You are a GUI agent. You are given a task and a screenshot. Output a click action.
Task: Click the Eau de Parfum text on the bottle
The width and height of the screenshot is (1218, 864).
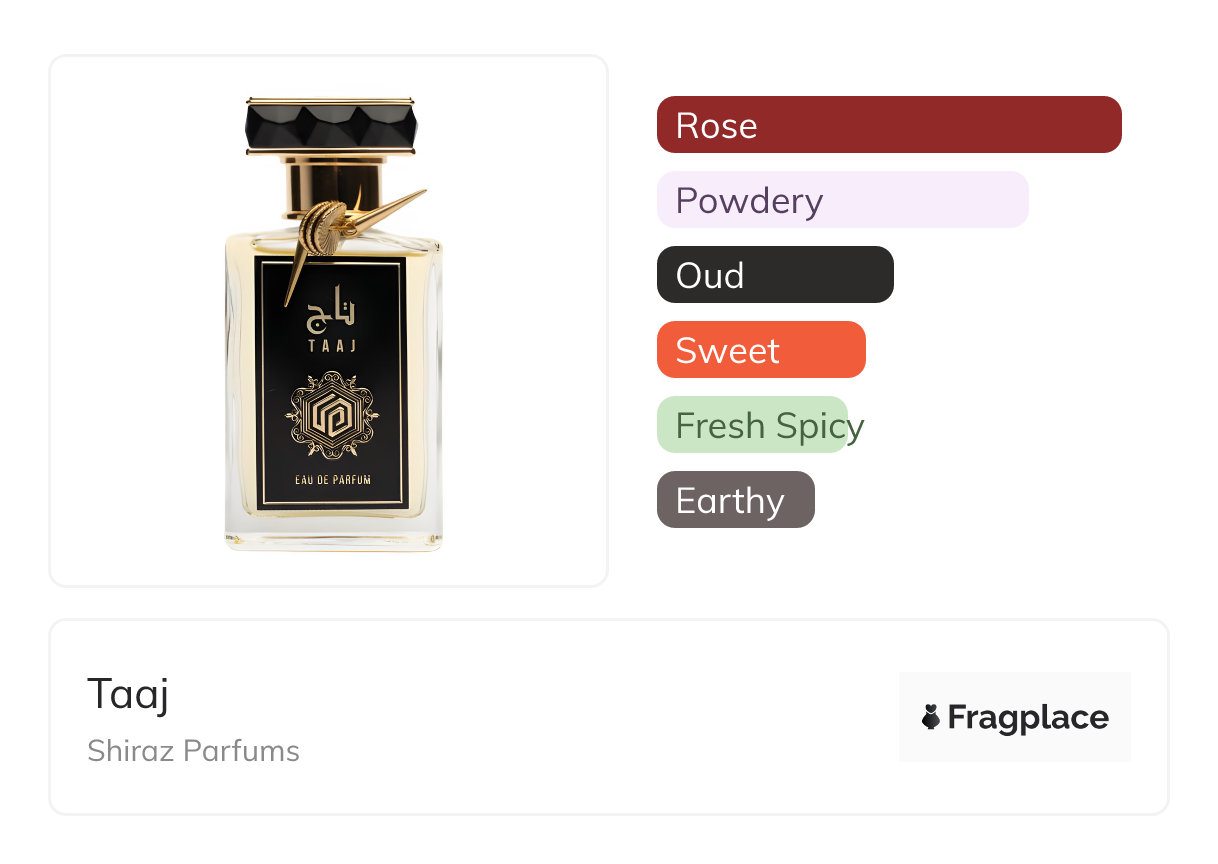[333, 480]
